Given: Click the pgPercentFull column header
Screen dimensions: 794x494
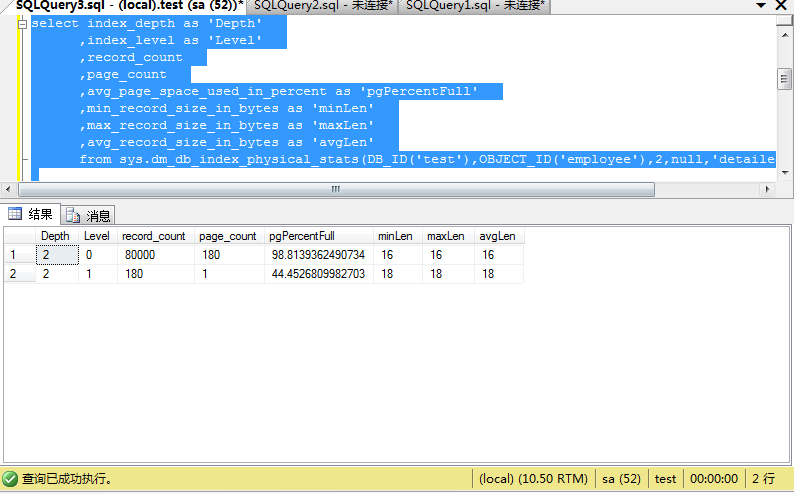Looking at the screenshot, I should tap(319, 236).
